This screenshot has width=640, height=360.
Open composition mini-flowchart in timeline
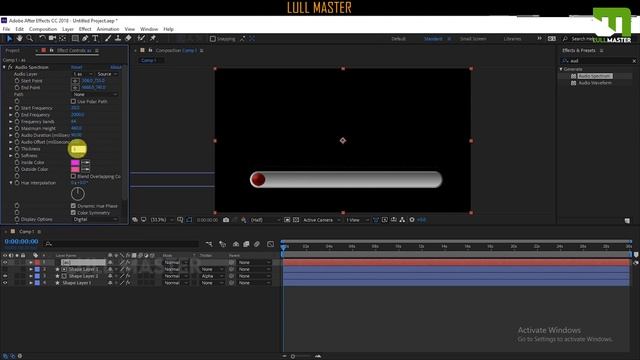(209, 244)
